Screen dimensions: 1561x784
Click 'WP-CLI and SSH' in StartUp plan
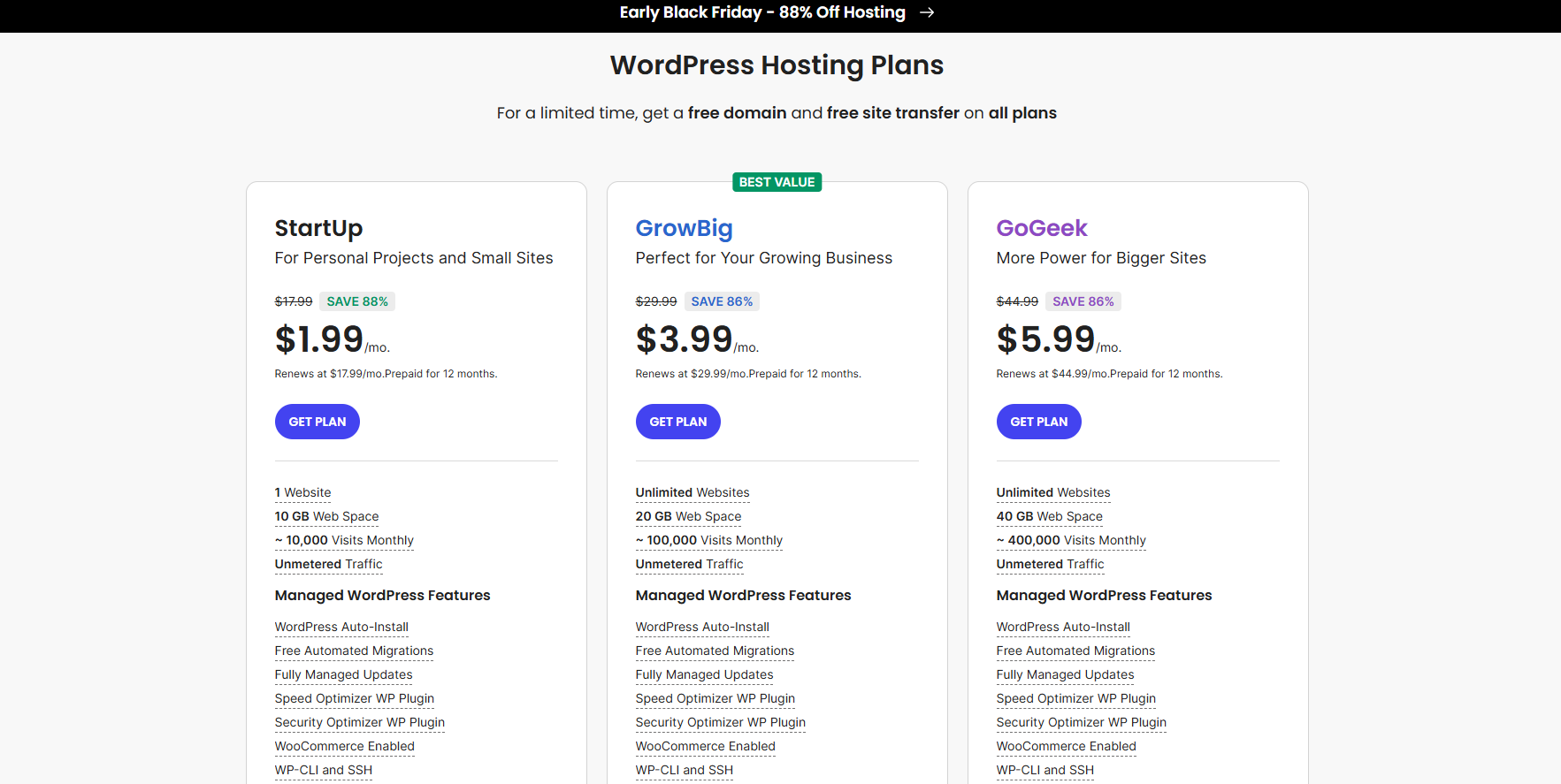click(324, 770)
